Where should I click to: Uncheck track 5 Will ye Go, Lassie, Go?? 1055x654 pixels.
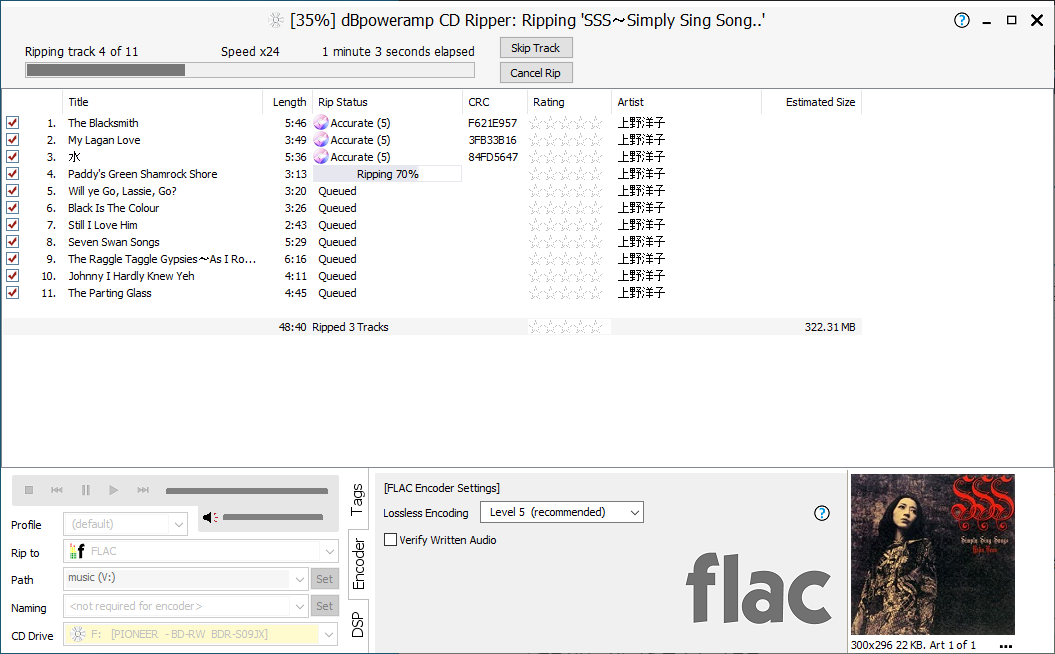(13, 190)
